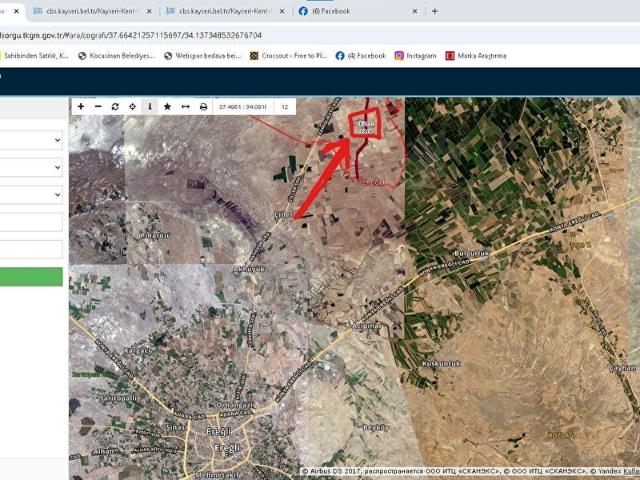640x480 pixels.
Task: Click the Beyköy label on the map
Action: tap(376, 427)
